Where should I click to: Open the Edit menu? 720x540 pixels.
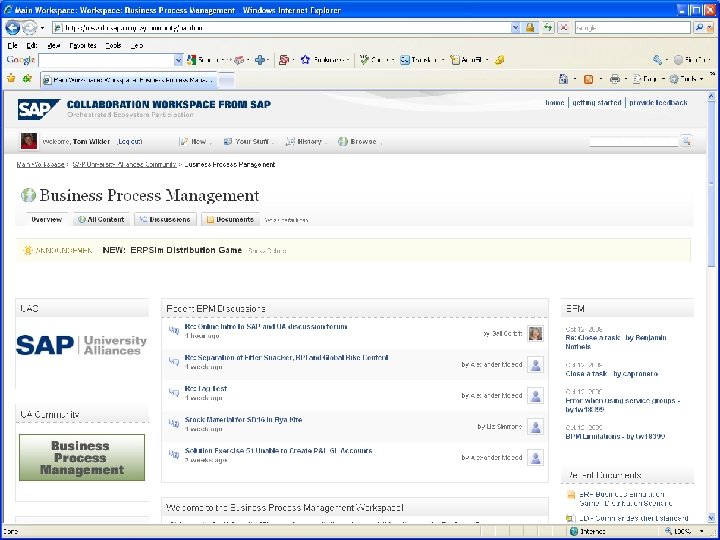pos(32,45)
